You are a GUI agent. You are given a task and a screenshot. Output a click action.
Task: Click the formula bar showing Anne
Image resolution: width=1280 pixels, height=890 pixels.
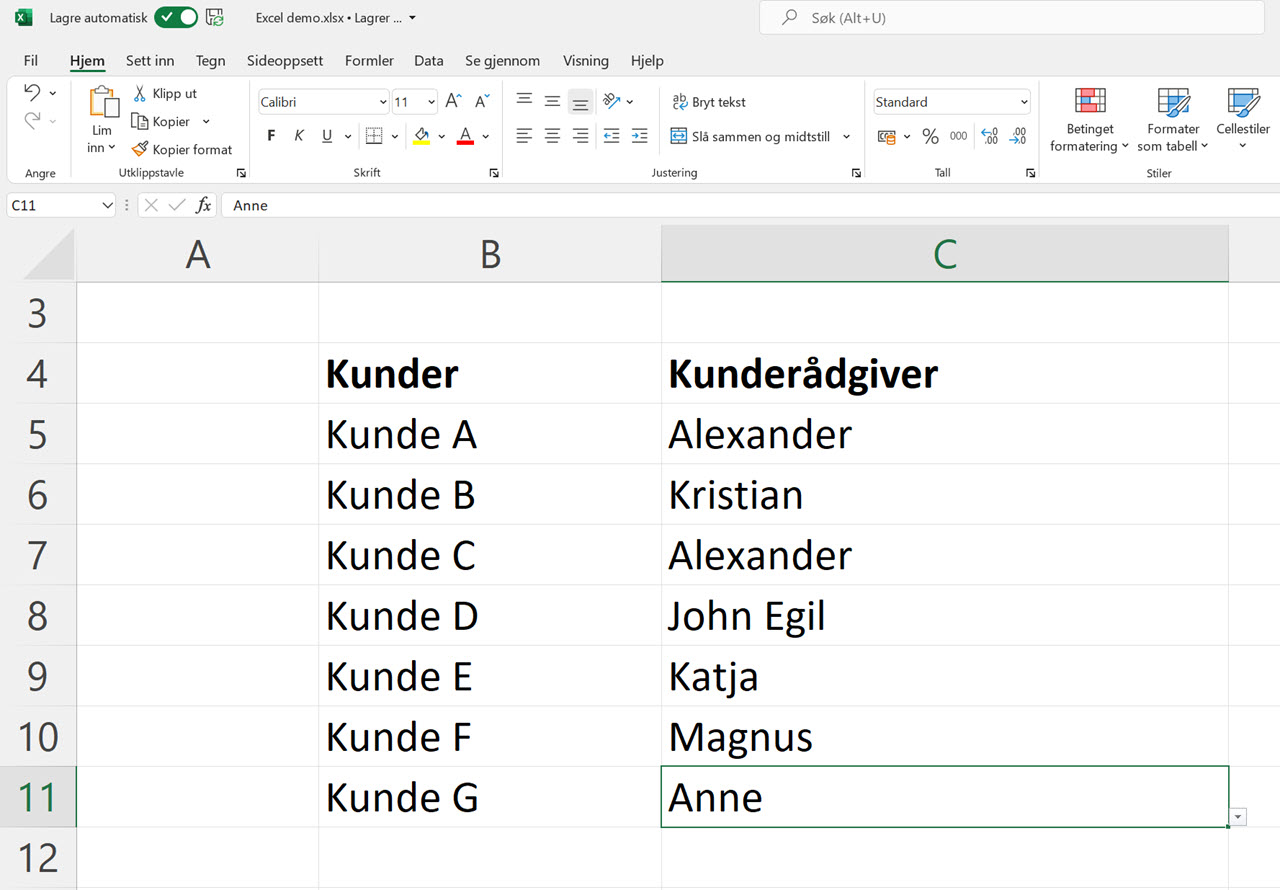pyautogui.click(x=750, y=205)
